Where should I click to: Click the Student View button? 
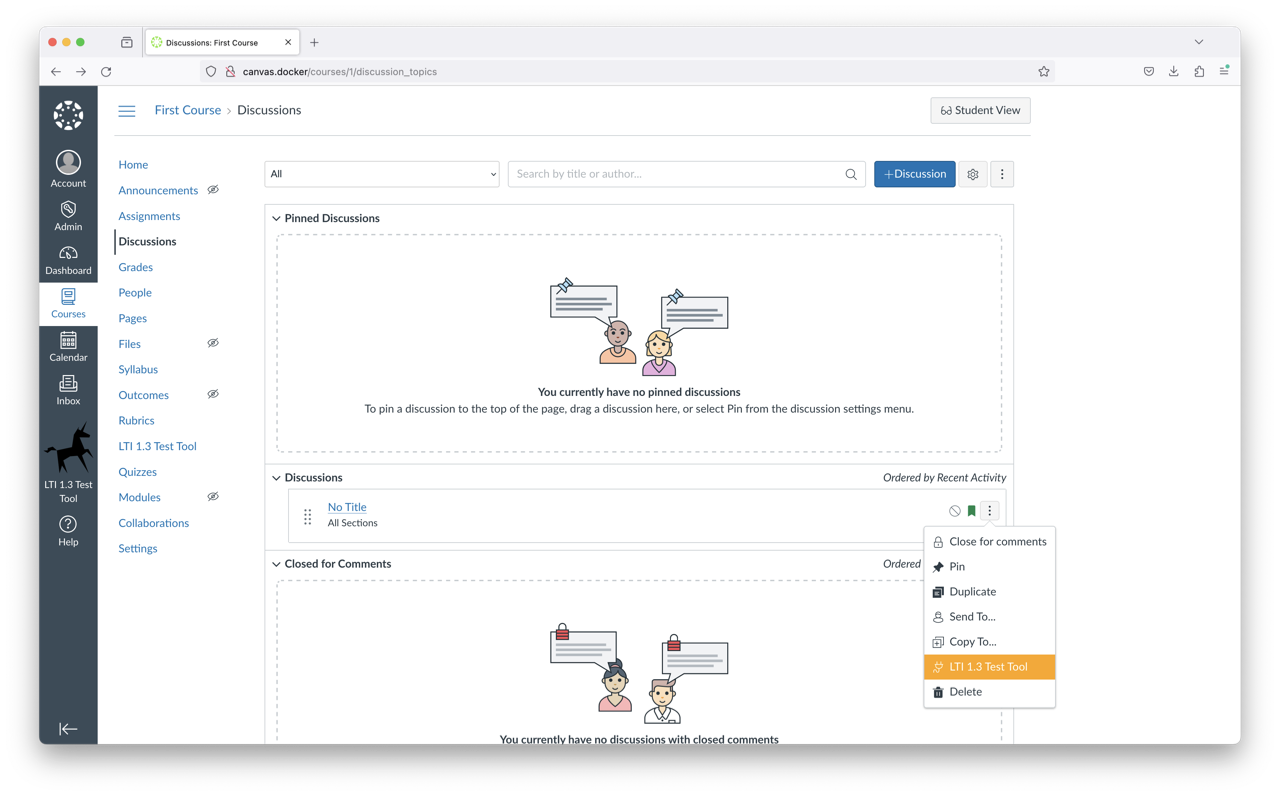pos(979,111)
